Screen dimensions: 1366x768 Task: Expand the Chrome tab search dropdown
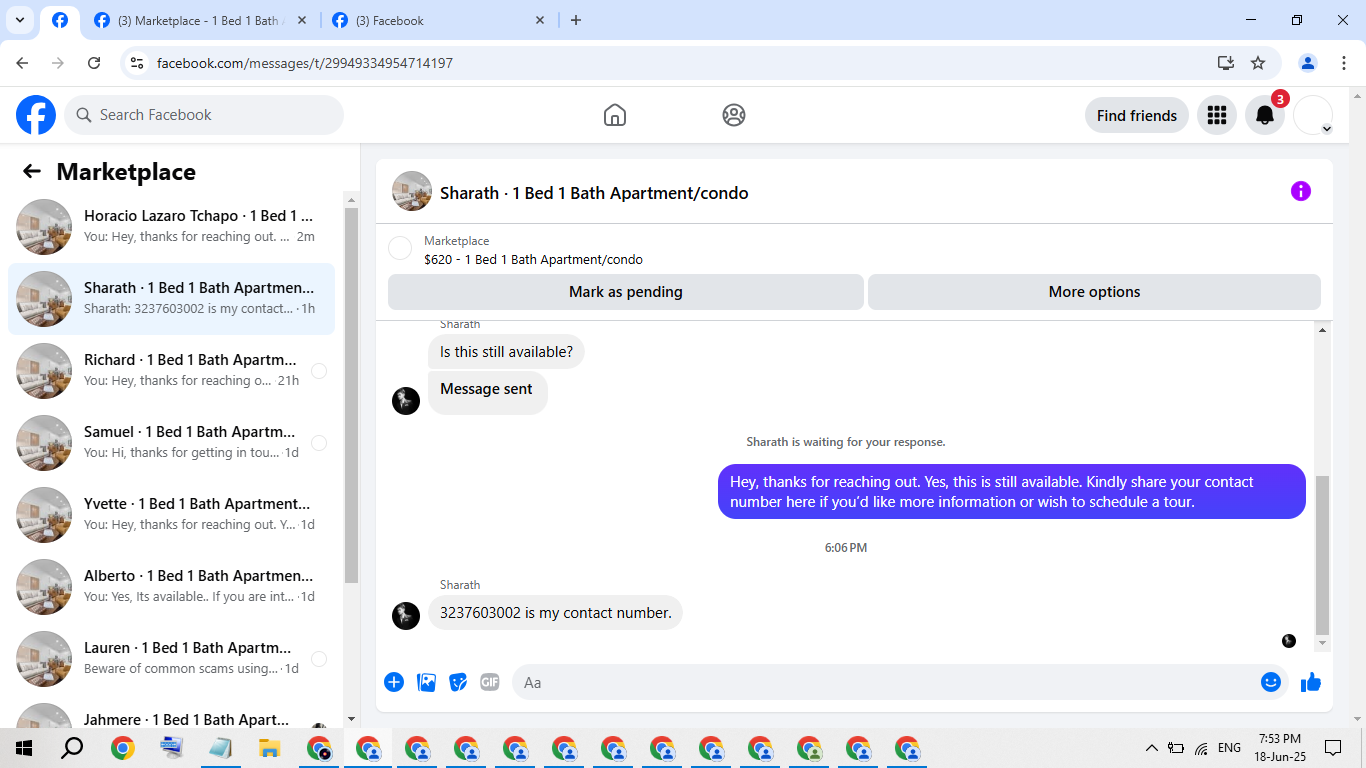(20, 20)
